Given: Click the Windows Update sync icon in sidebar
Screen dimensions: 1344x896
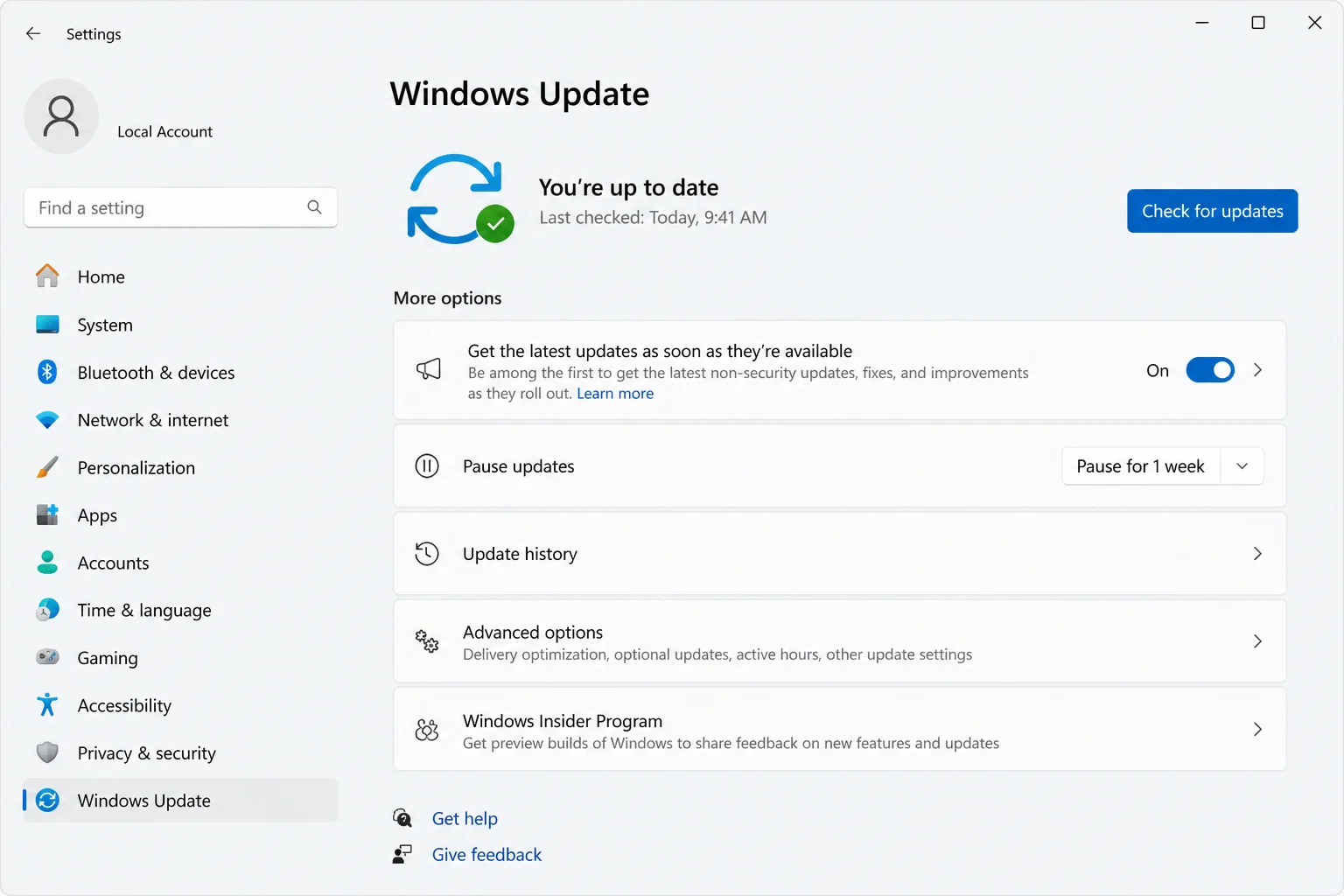Looking at the screenshot, I should 47,800.
